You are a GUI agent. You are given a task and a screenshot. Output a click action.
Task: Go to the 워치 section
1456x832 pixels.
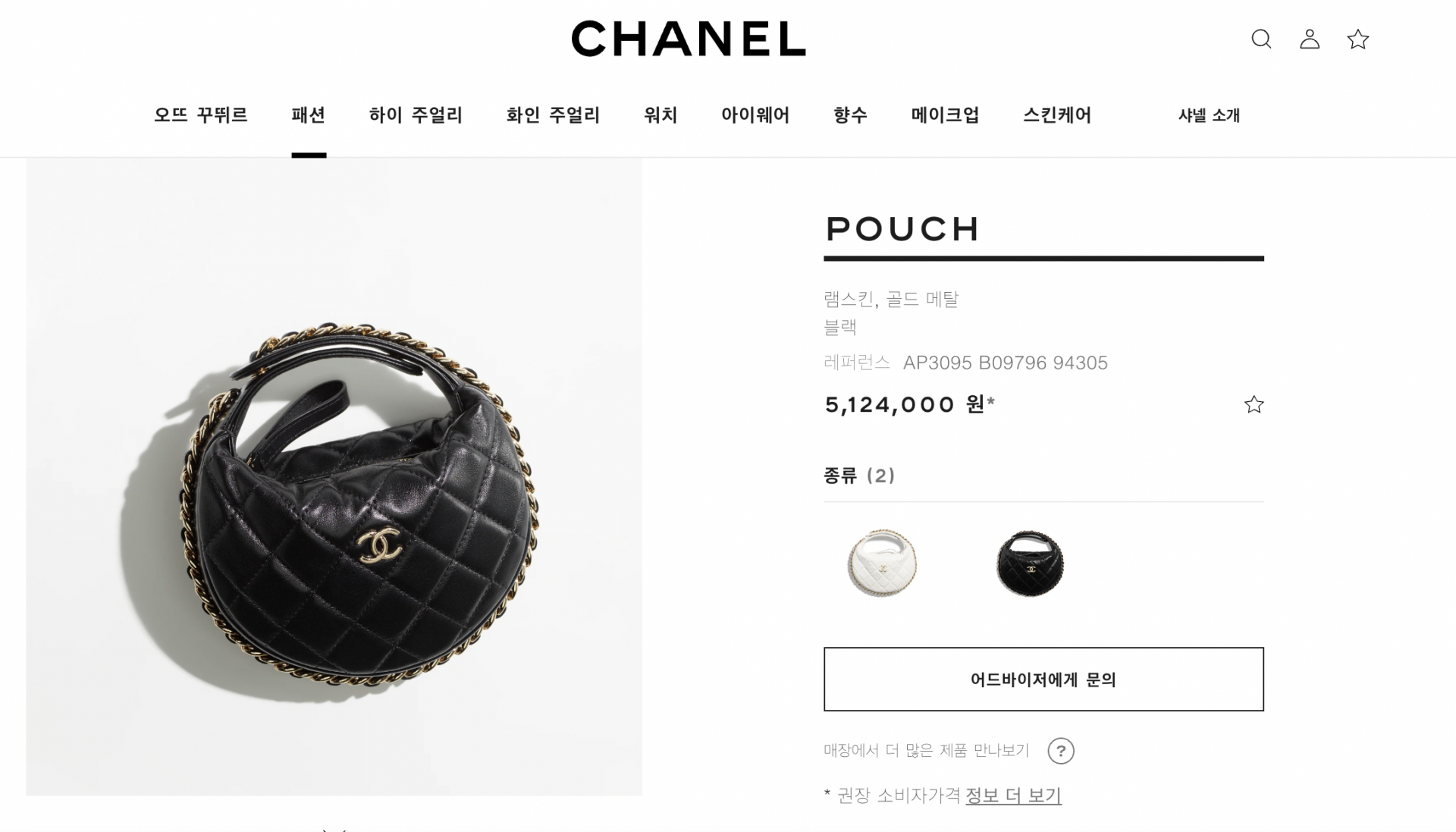tap(661, 115)
